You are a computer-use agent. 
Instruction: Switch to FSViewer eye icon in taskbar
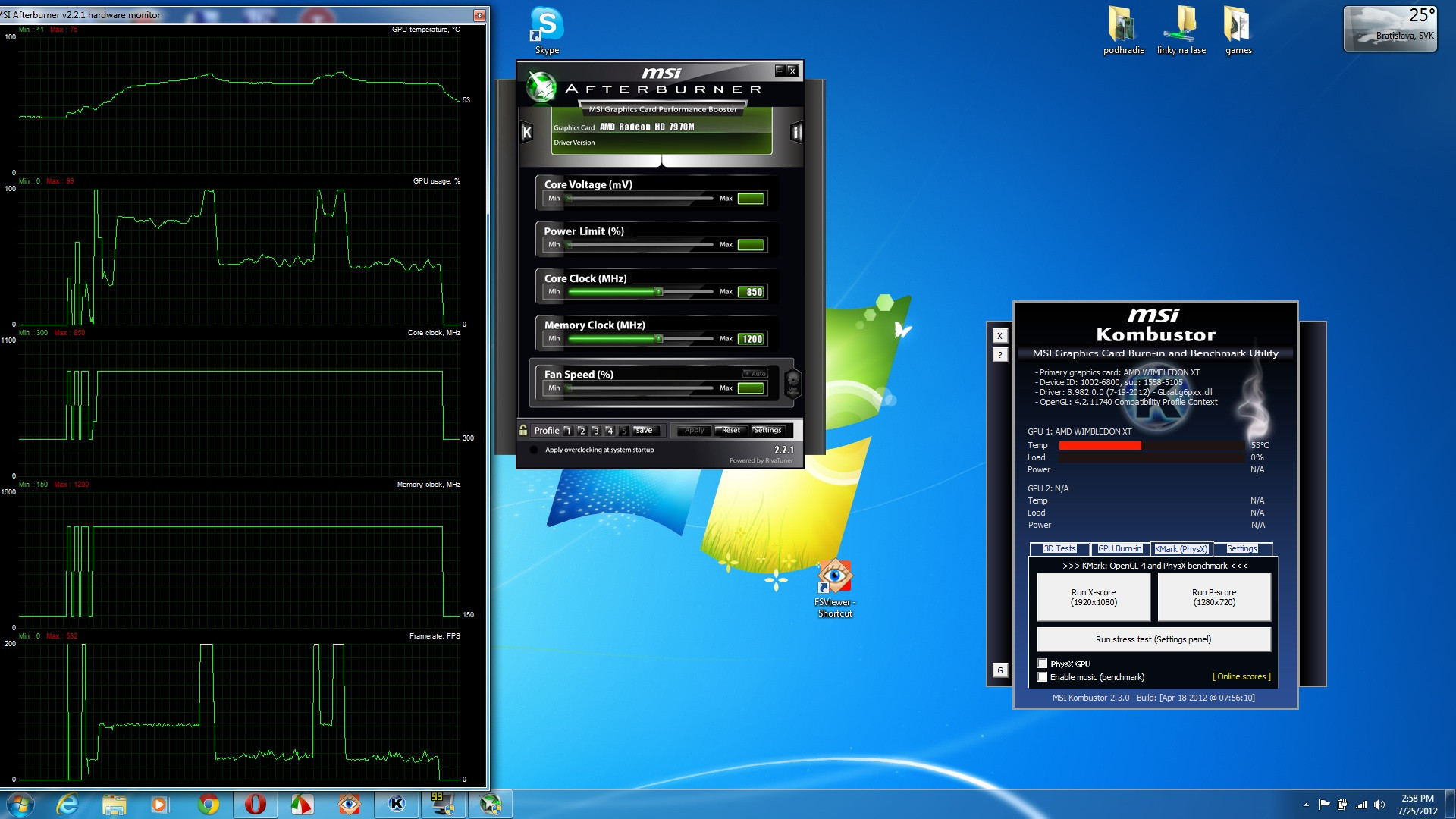pos(349,804)
